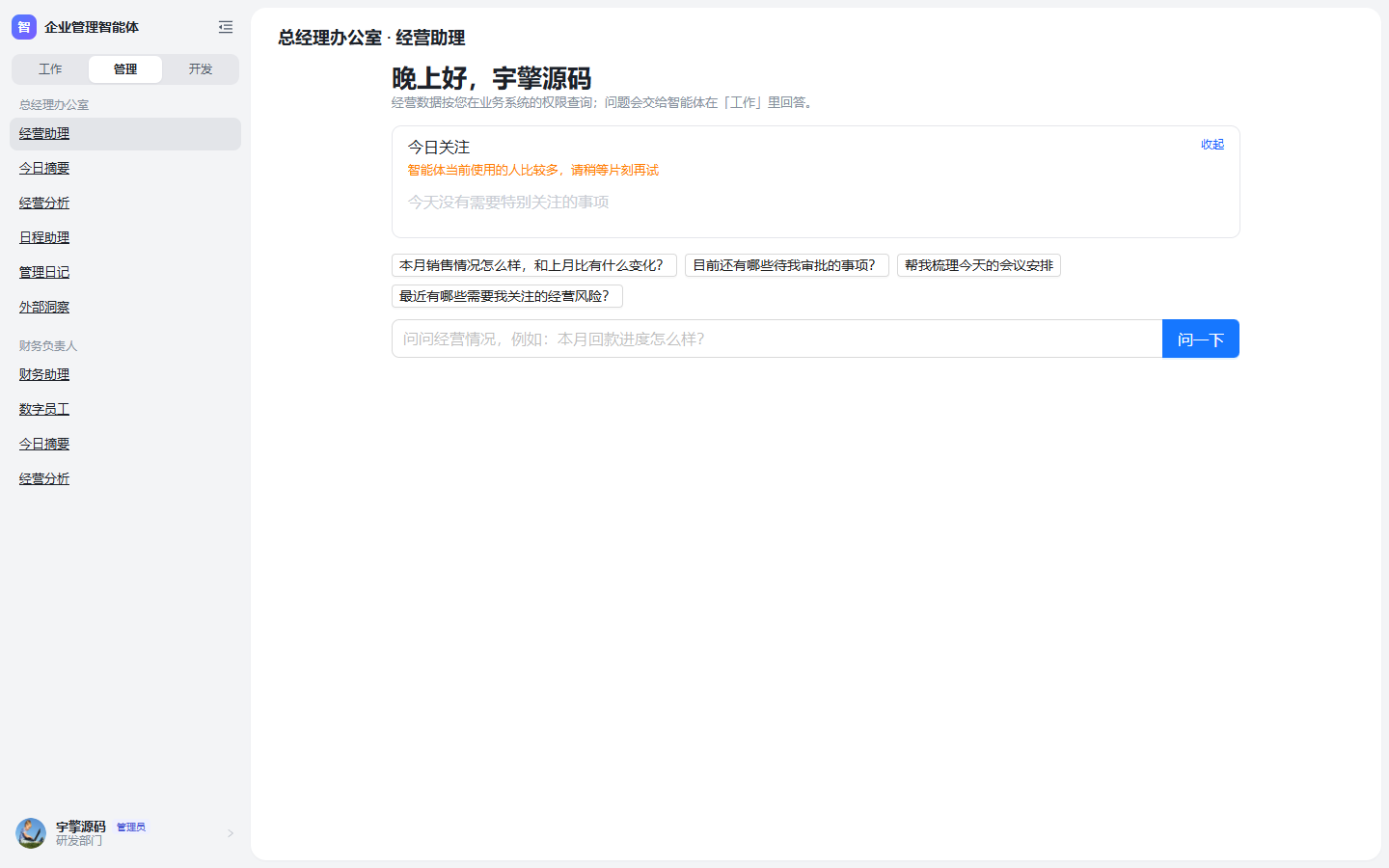Focus the 问问经营情况 input field
Image resolution: width=1389 pixels, height=868 pixels.
point(777,339)
